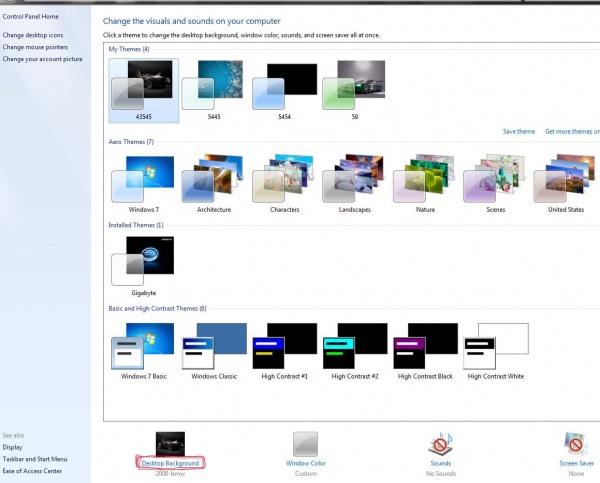Click the Window Color link

[x=306, y=463]
